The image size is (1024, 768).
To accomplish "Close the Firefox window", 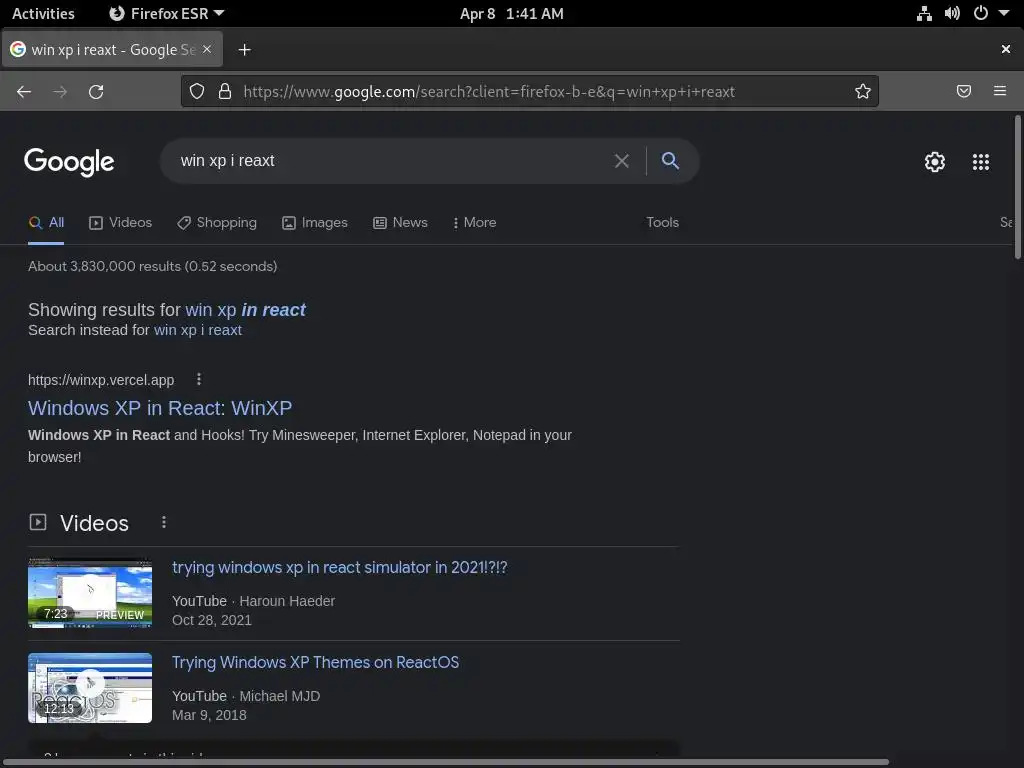I will (x=1006, y=49).
